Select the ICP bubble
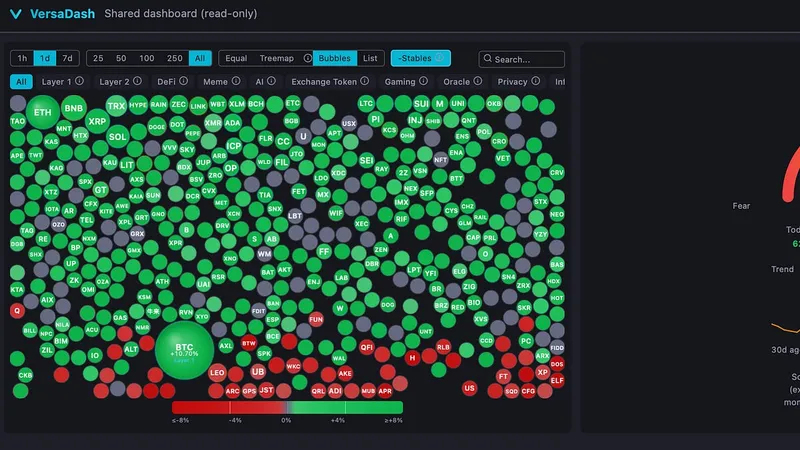The image size is (800, 450). pyautogui.click(x=234, y=146)
